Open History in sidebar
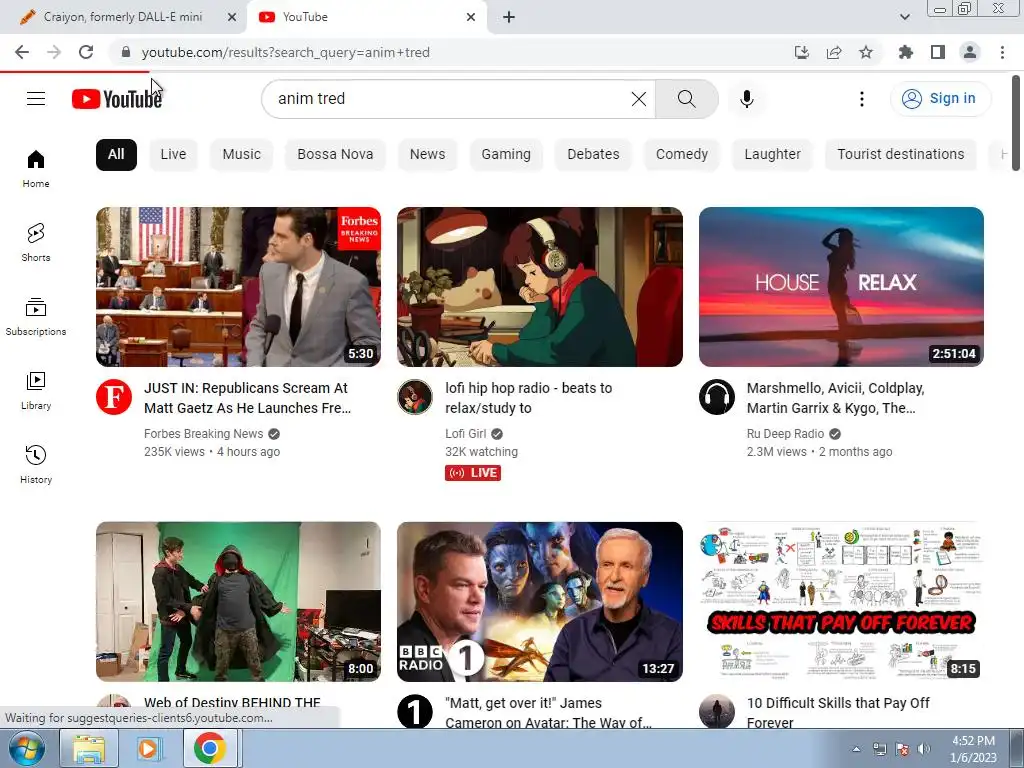Screen dimensions: 1024x768 click(x=36, y=464)
